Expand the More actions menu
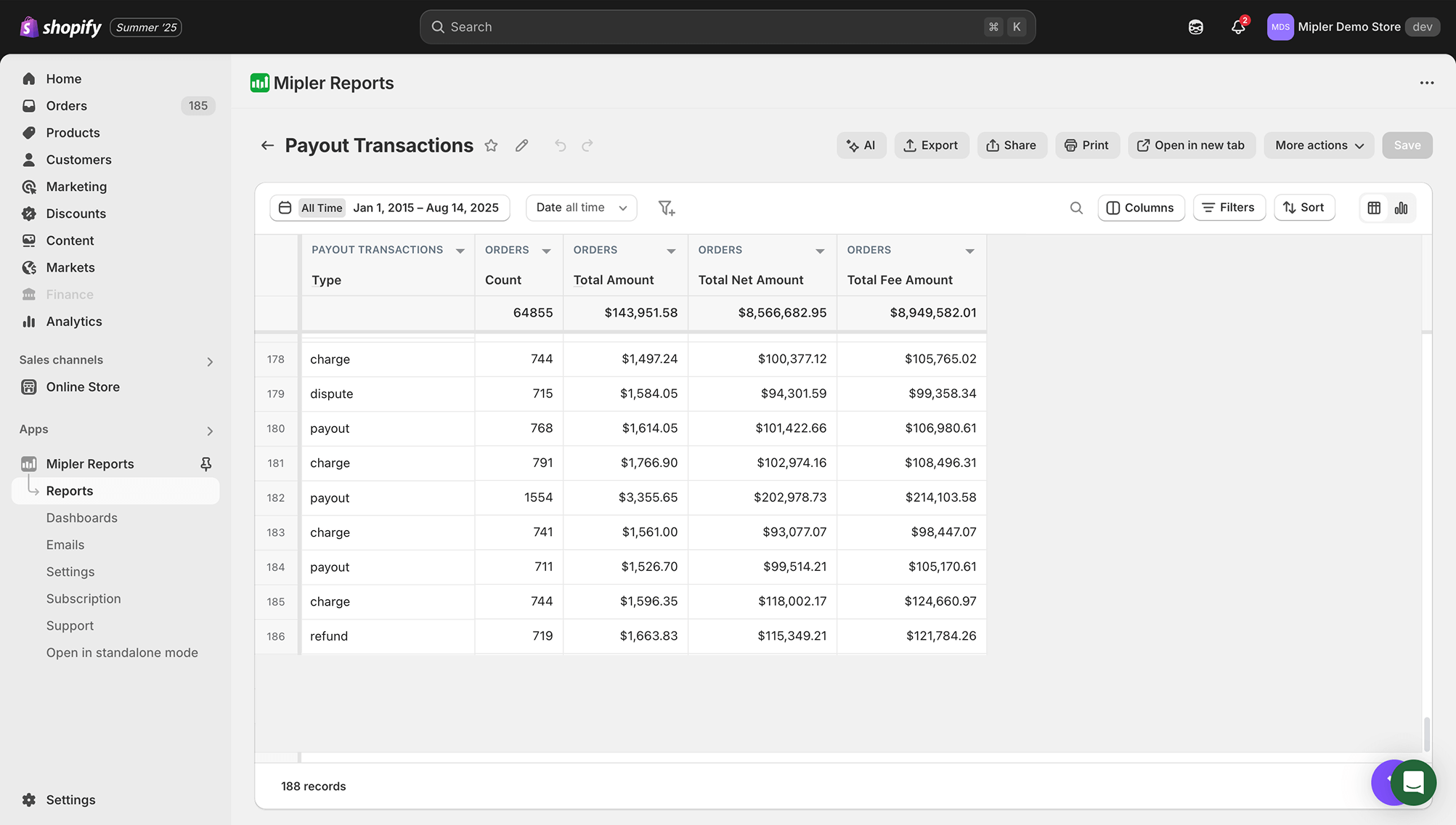 tap(1319, 145)
